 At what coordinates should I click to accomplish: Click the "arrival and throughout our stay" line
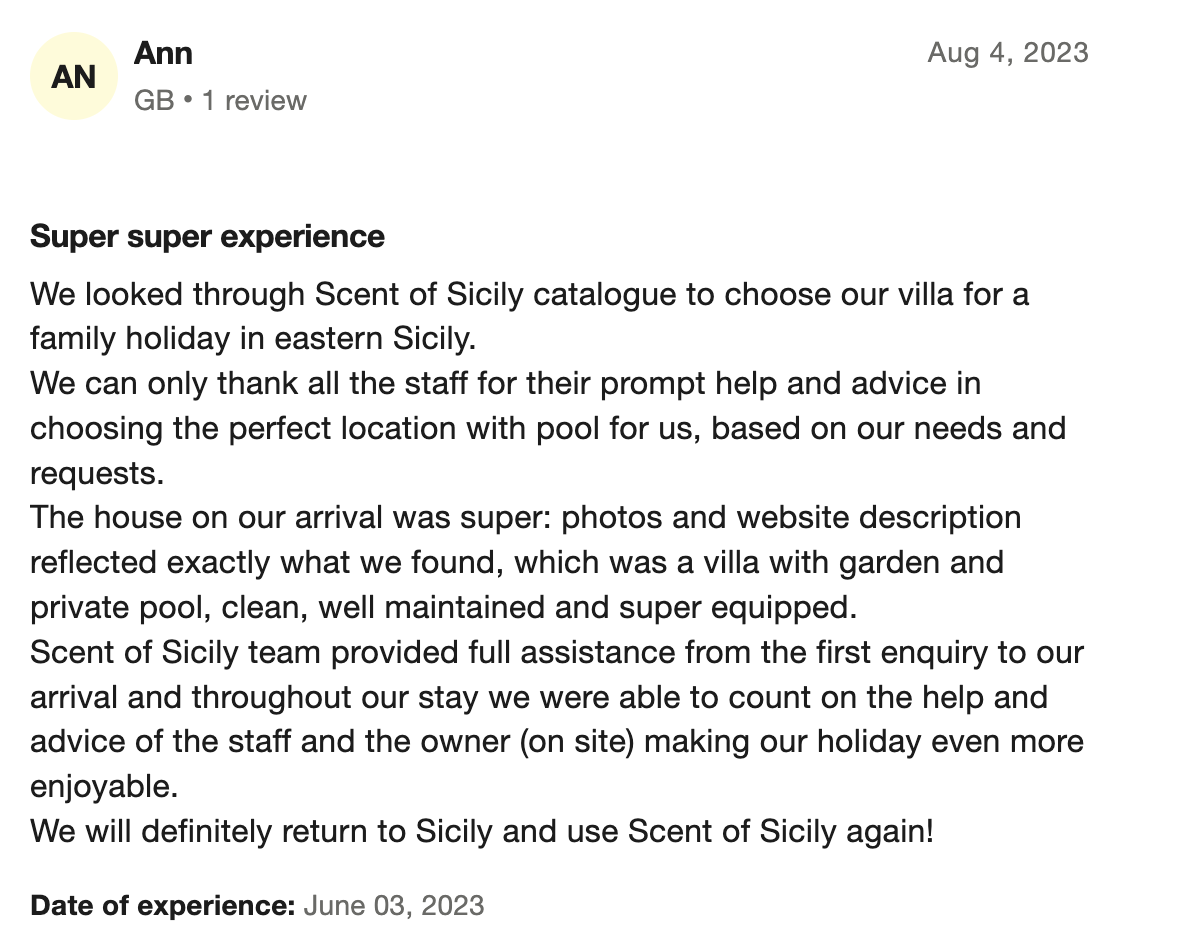tap(538, 696)
